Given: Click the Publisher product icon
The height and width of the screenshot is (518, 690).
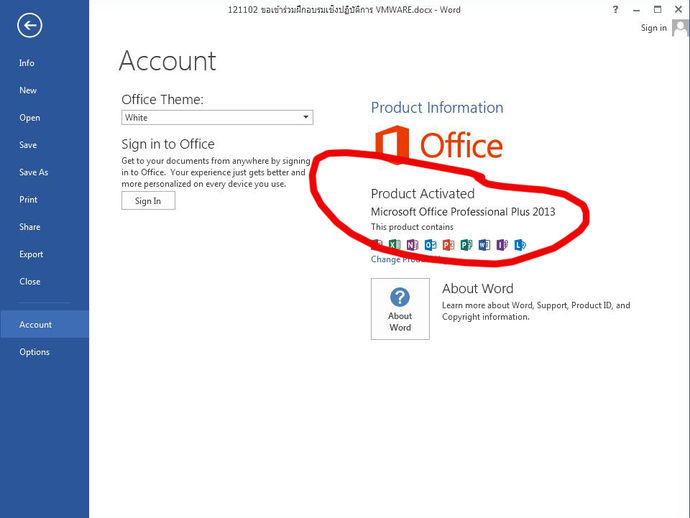Looking at the screenshot, I should click(x=466, y=244).
